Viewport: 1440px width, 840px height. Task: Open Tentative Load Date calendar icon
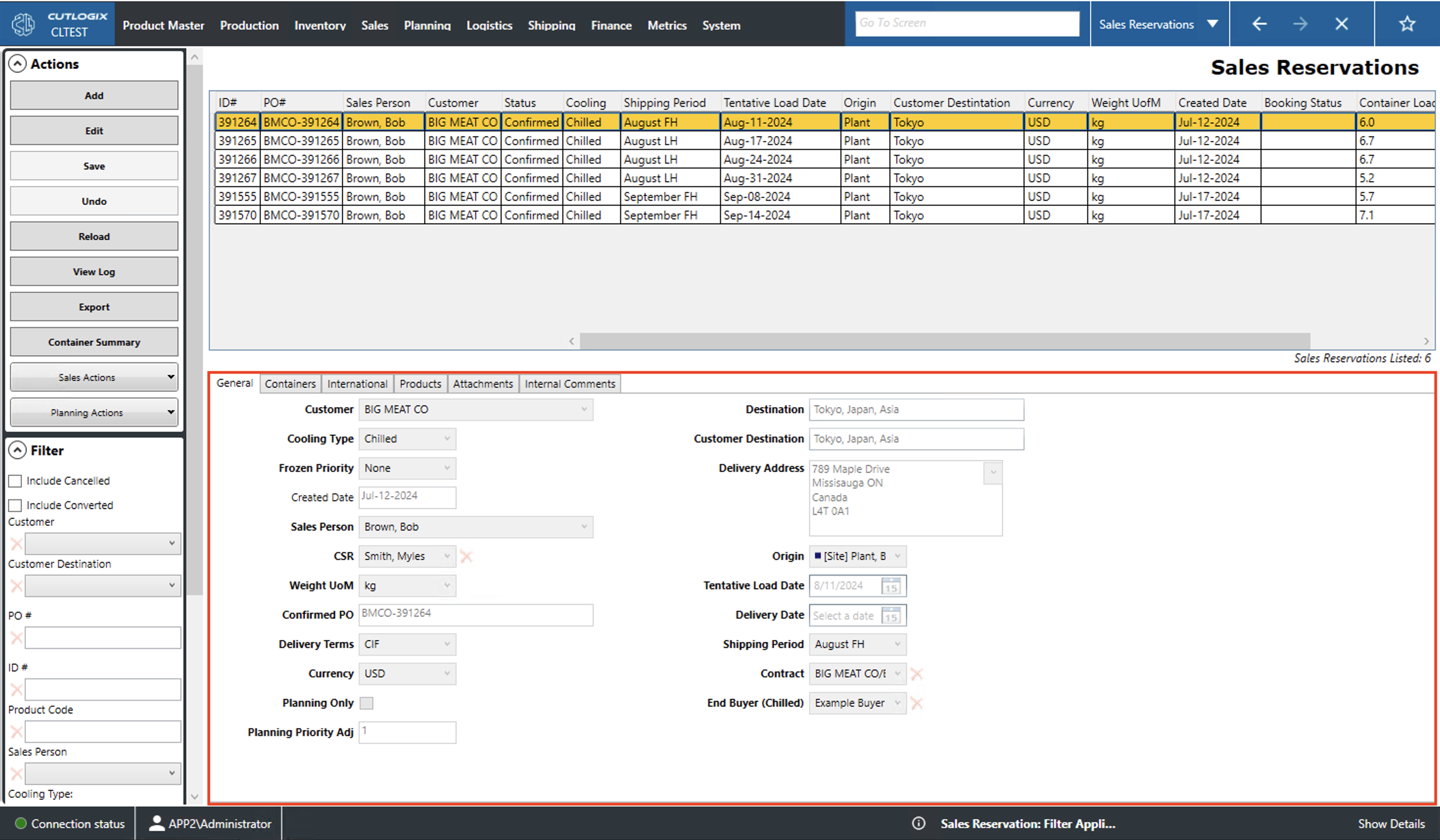click(x=891, y=586)
